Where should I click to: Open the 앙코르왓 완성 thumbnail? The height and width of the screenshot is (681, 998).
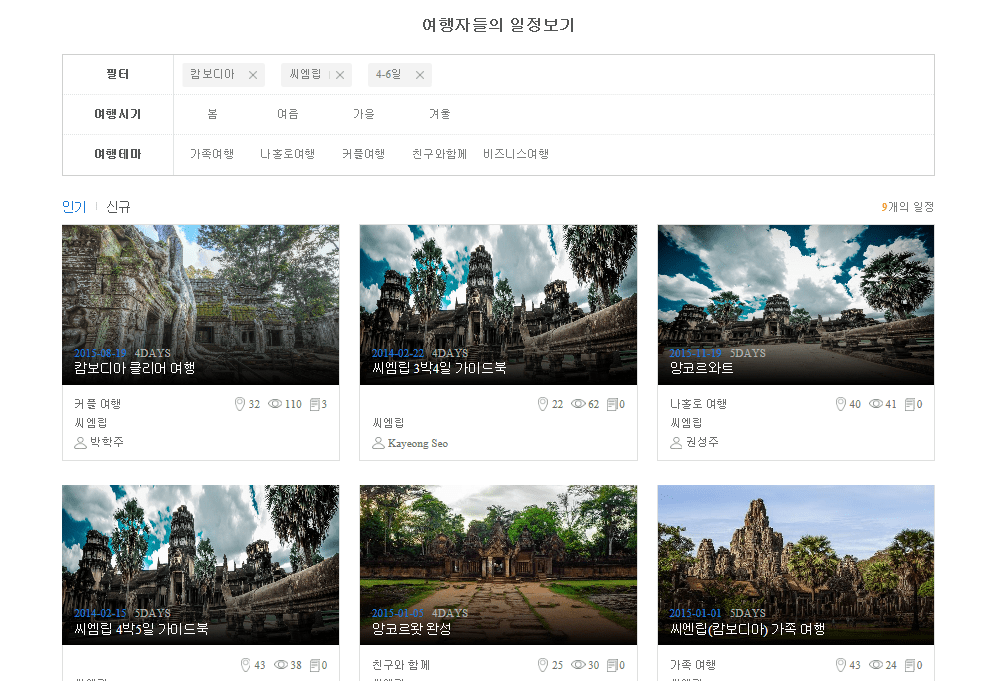pos(498,565)
